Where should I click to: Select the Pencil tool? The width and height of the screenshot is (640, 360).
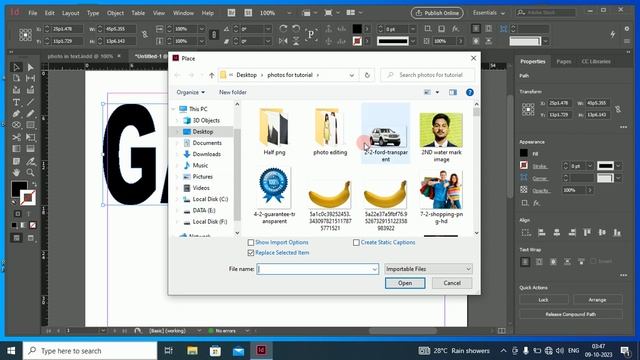31,114
